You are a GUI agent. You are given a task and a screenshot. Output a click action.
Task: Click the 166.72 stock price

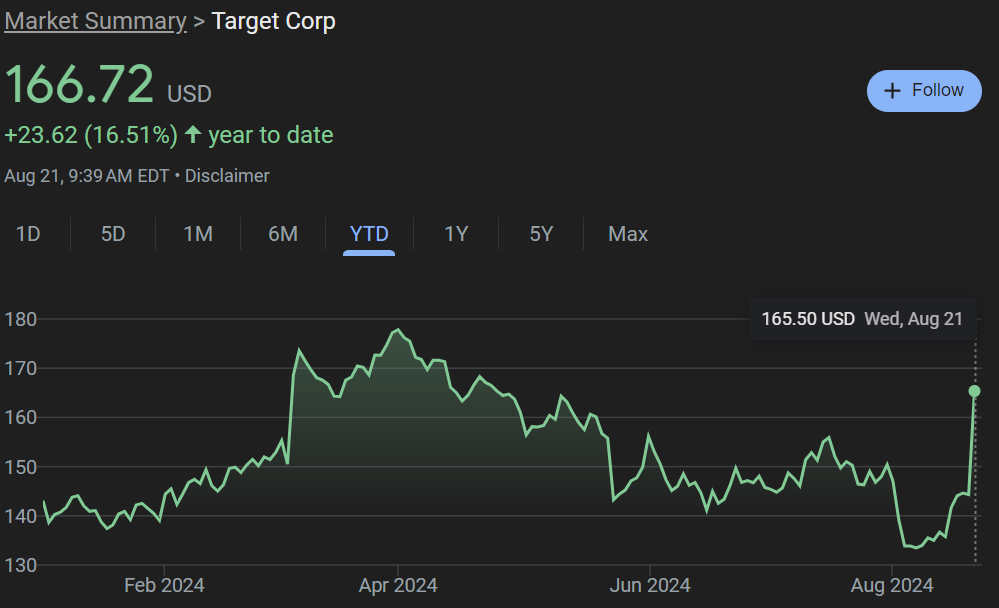pos(79,83)
